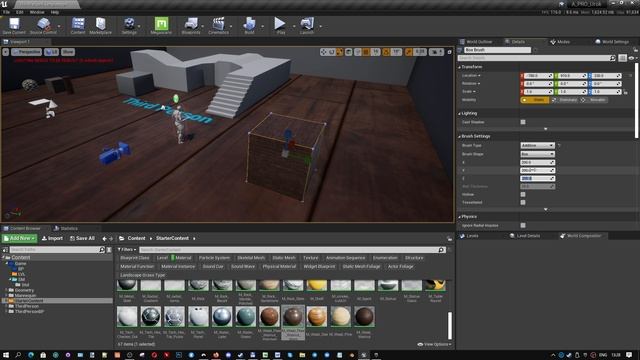Image resolution: width=640 pixels, height=360 pixels.
Task: Open the Window menu
Action: (x=37, y=12)
